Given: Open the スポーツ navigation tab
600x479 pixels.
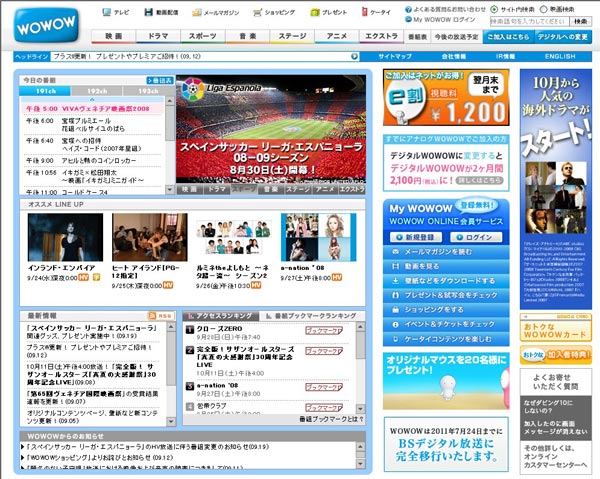Looking at the screenshot, I should pos(202,36).
